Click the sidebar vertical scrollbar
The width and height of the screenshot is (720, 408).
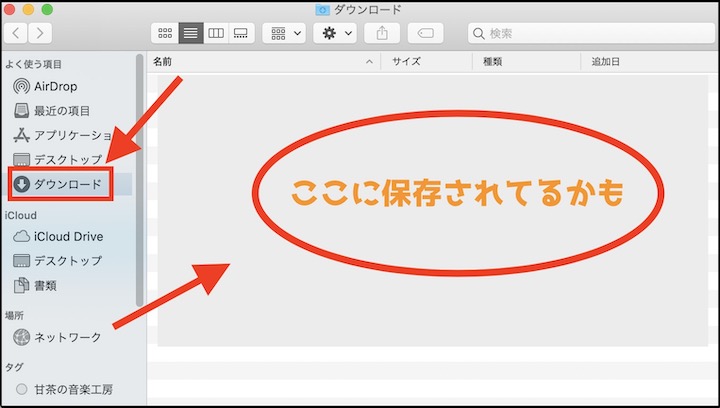pyautogui.click(x=140, y=180)
